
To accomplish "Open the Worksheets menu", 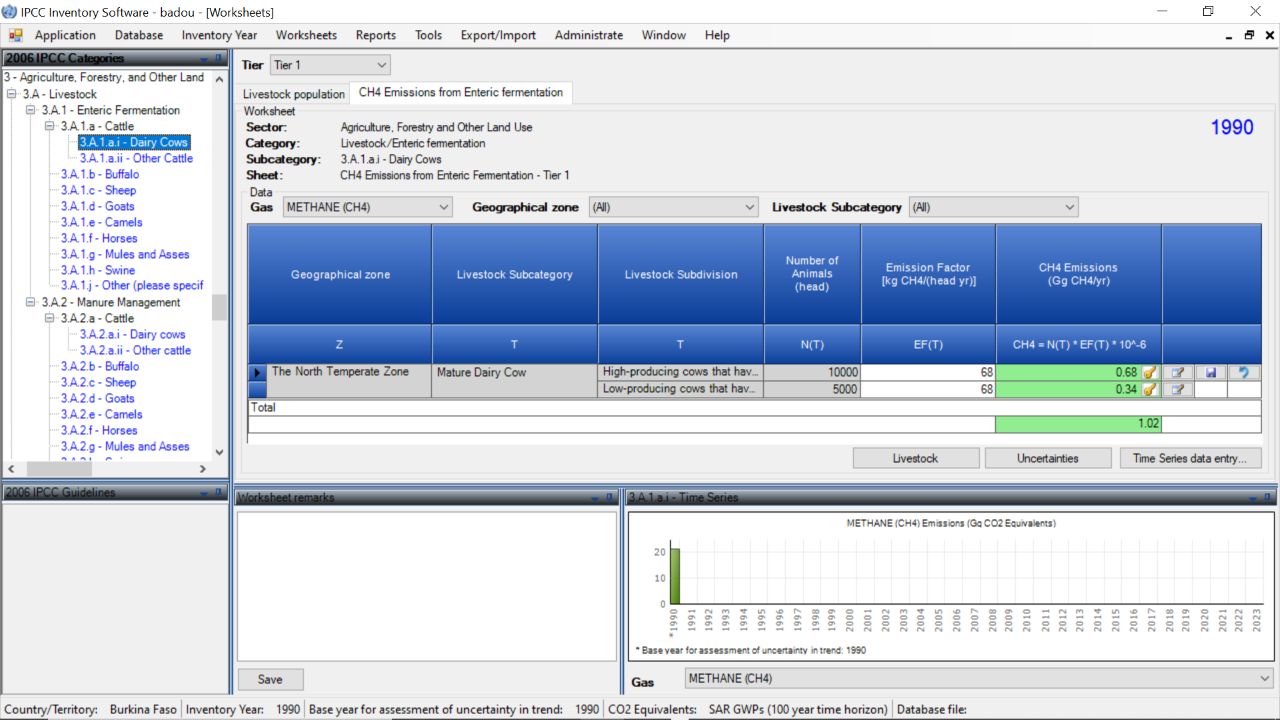I will coord(306,35).
